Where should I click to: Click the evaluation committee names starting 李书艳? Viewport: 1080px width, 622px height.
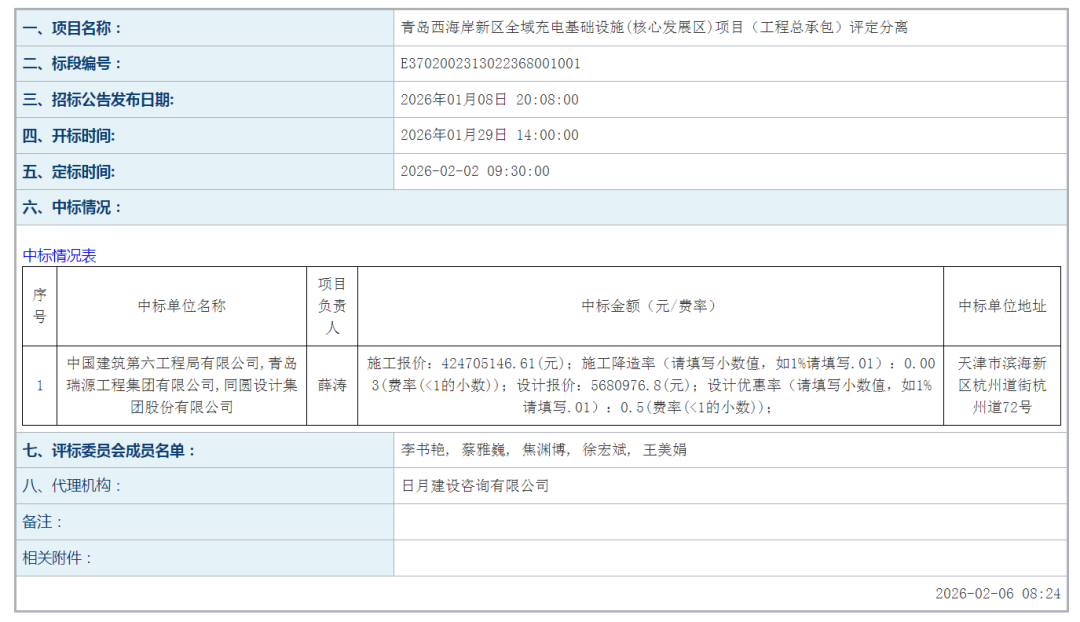coord(543,450)
